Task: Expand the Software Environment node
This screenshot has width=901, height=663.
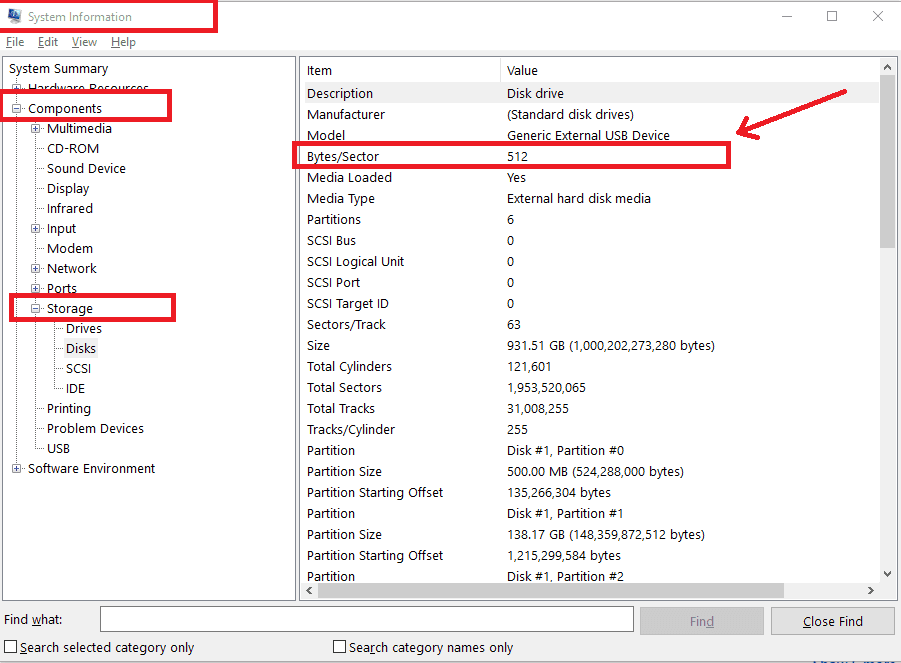Action: tap(17, 468)
